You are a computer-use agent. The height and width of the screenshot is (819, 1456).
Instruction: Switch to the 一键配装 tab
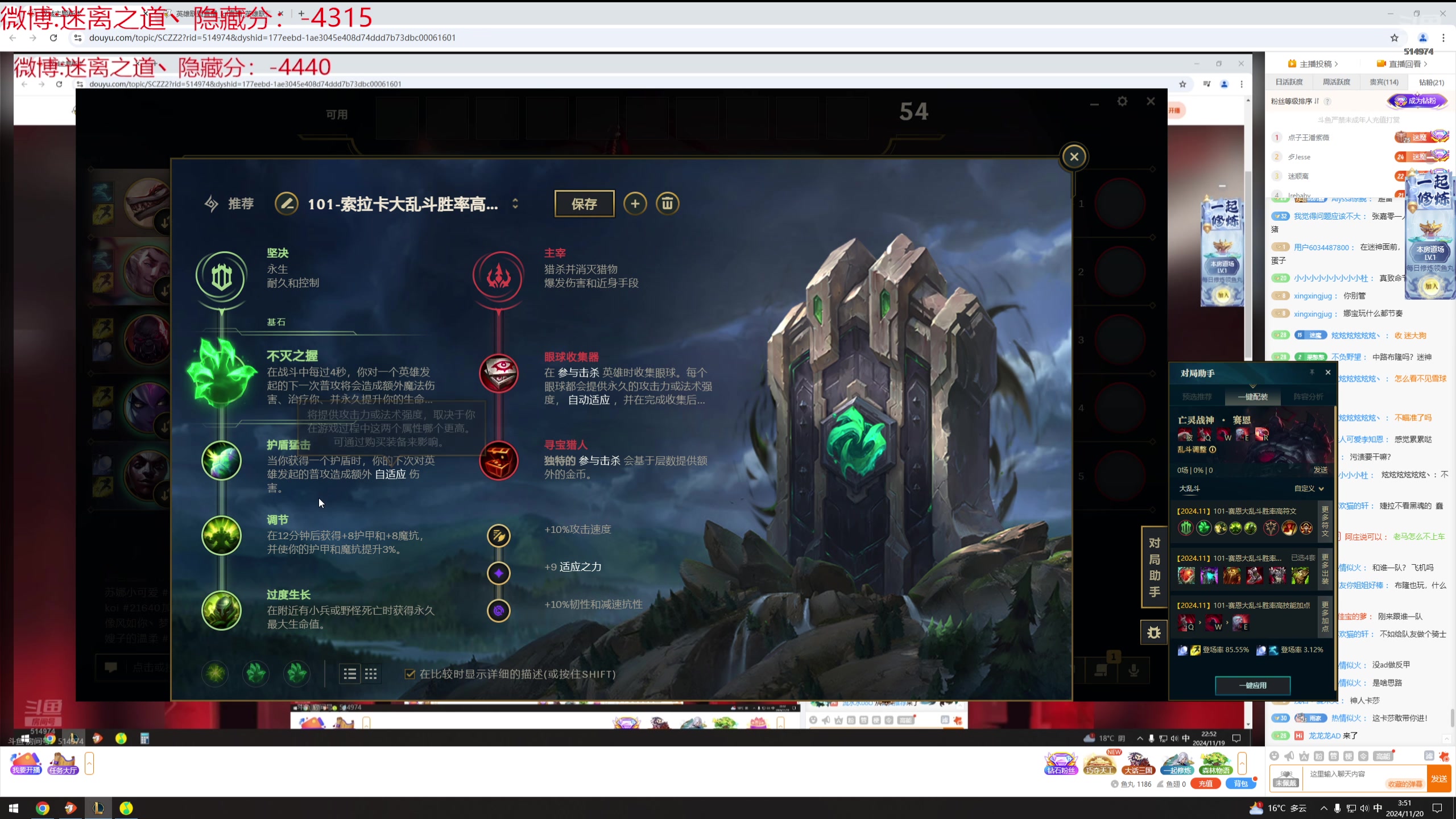(1252, 396)
